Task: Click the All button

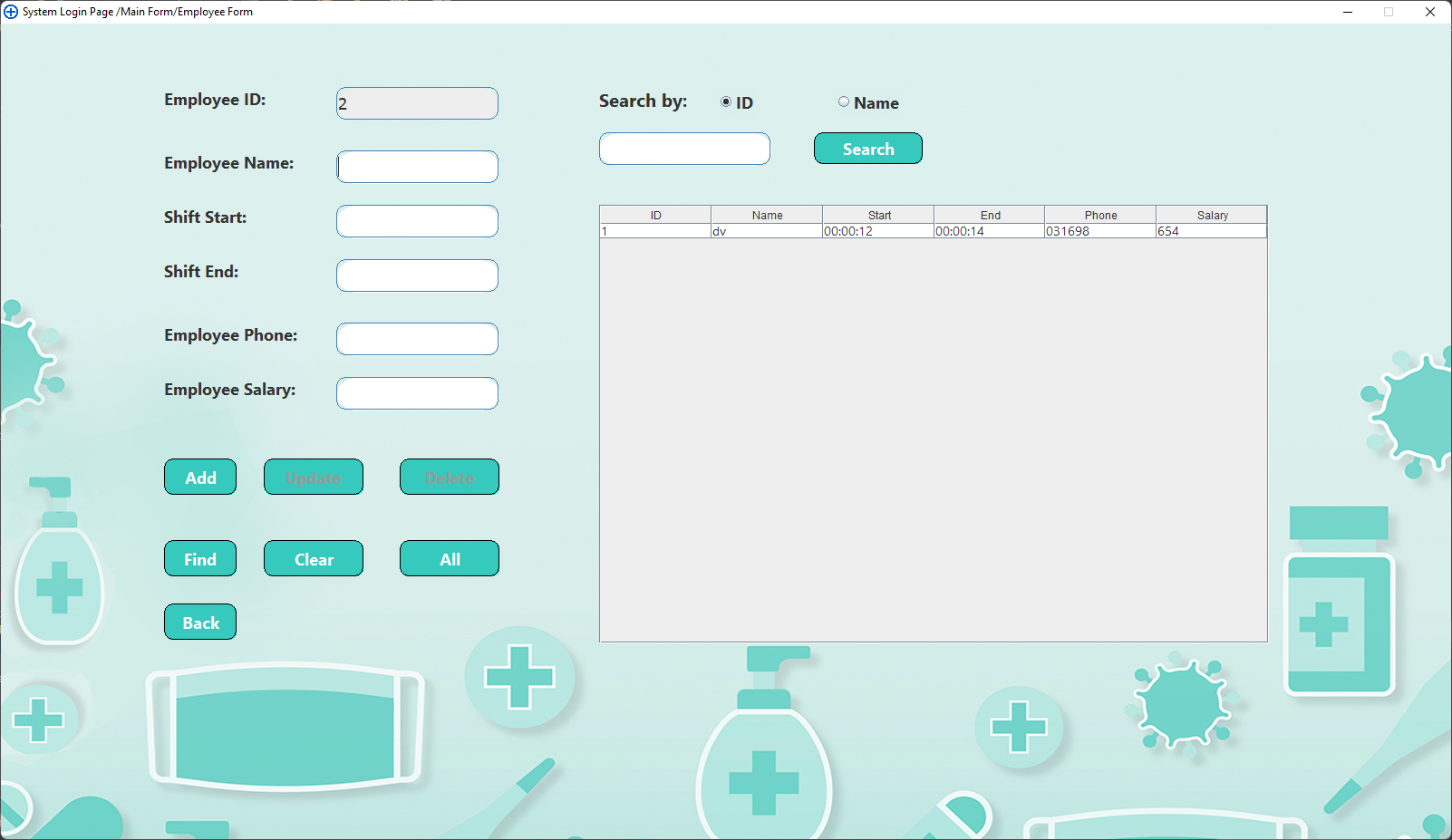Action: pos(449,558)
